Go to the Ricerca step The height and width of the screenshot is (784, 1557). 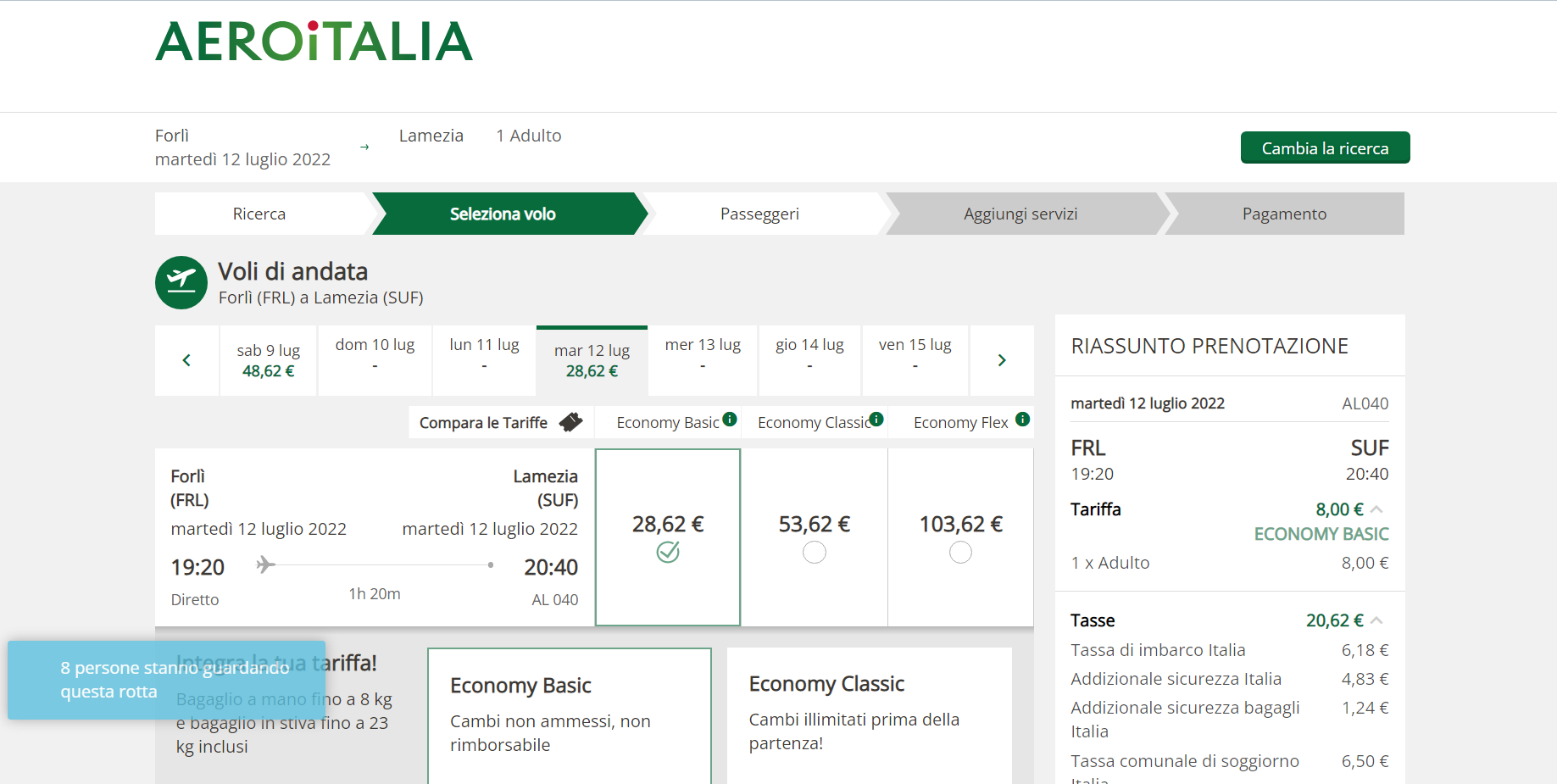(259, 214)
